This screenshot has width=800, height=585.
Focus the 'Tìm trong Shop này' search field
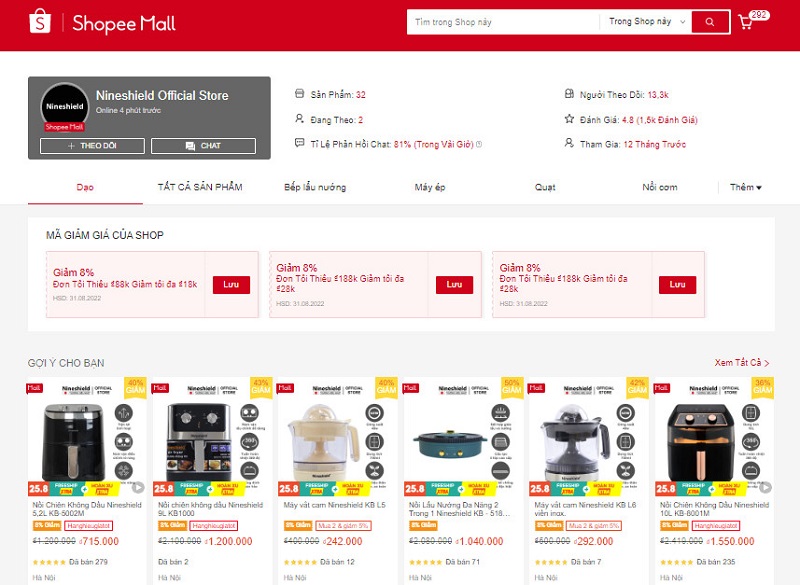[503, 22]
